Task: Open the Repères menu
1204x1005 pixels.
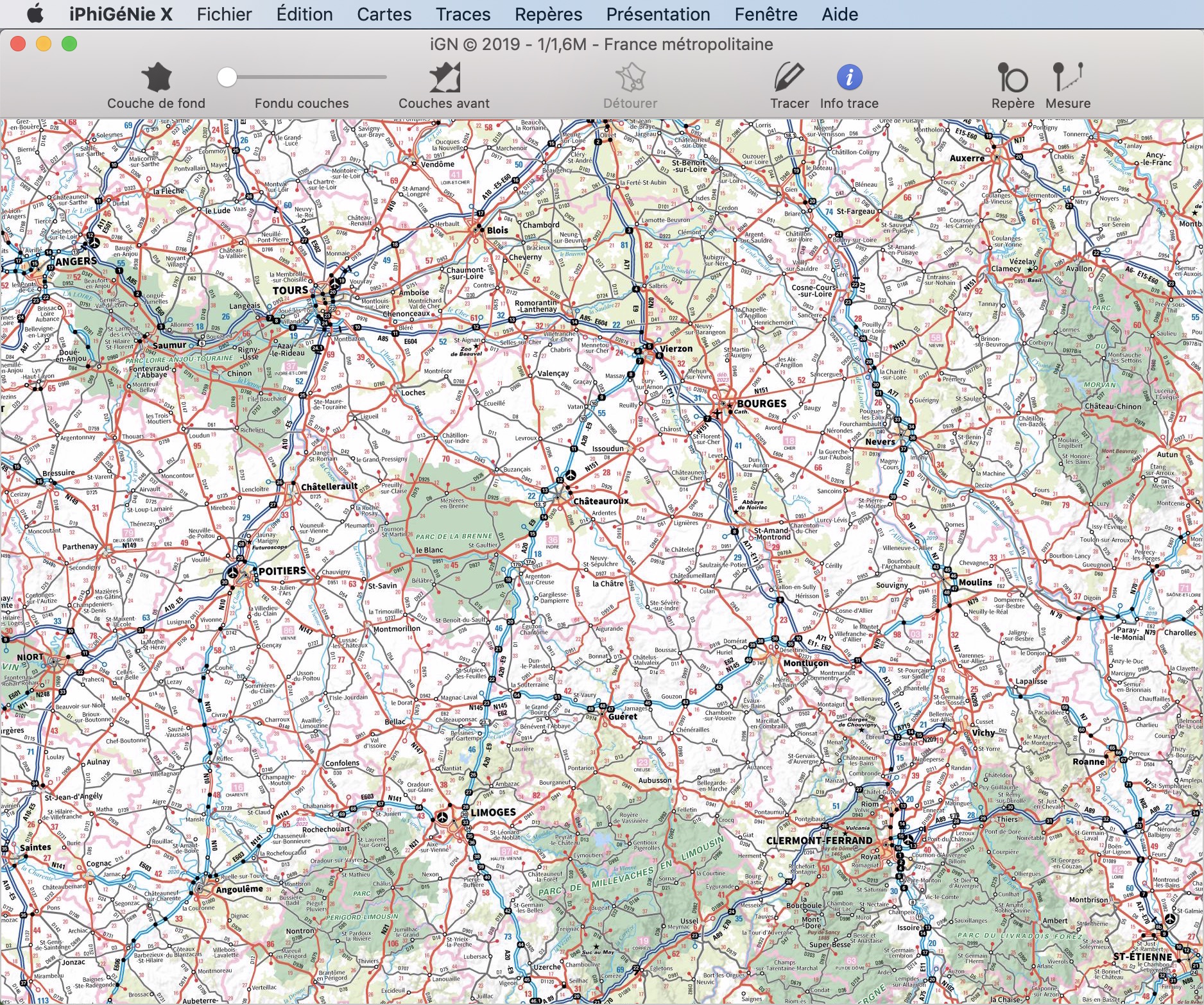Action: [x=548, y=14]
